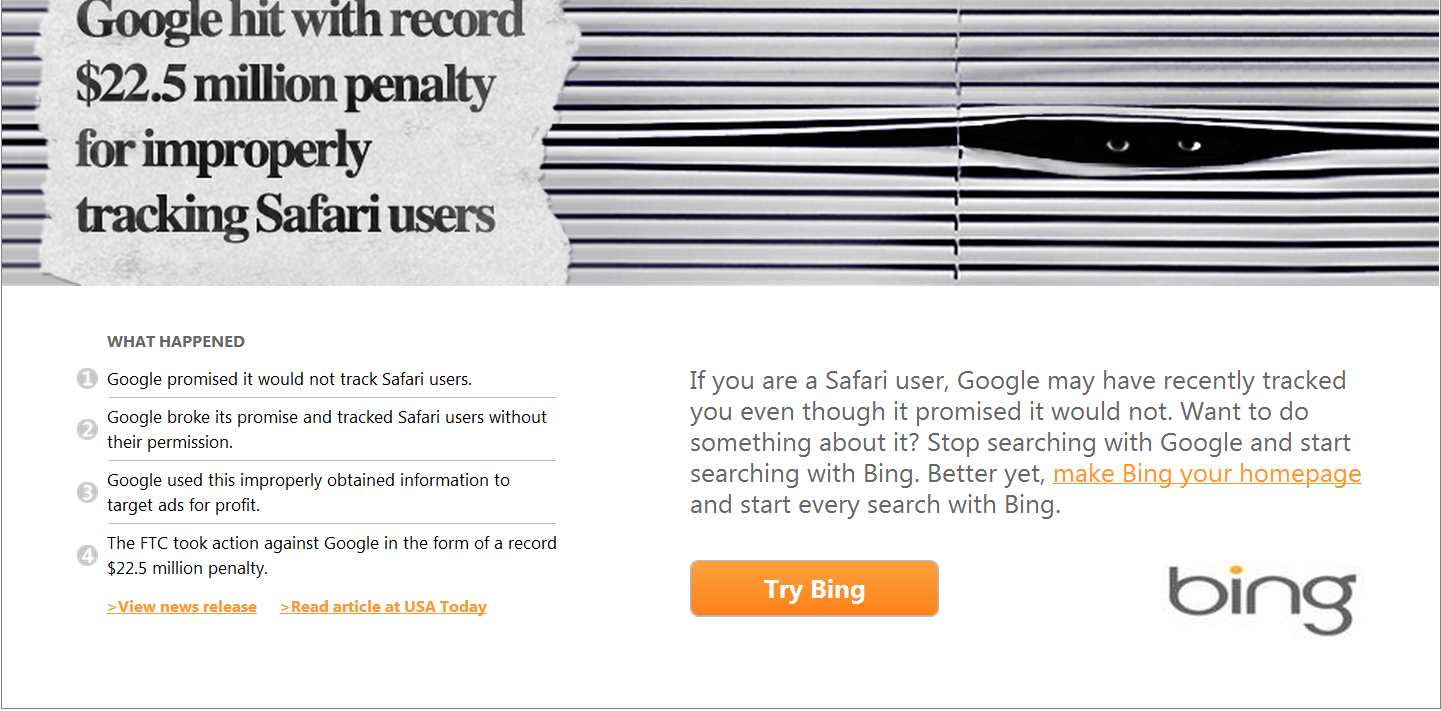Open Read article at USA Today link
Viewport: 1441px width, 711px height.
383,607
